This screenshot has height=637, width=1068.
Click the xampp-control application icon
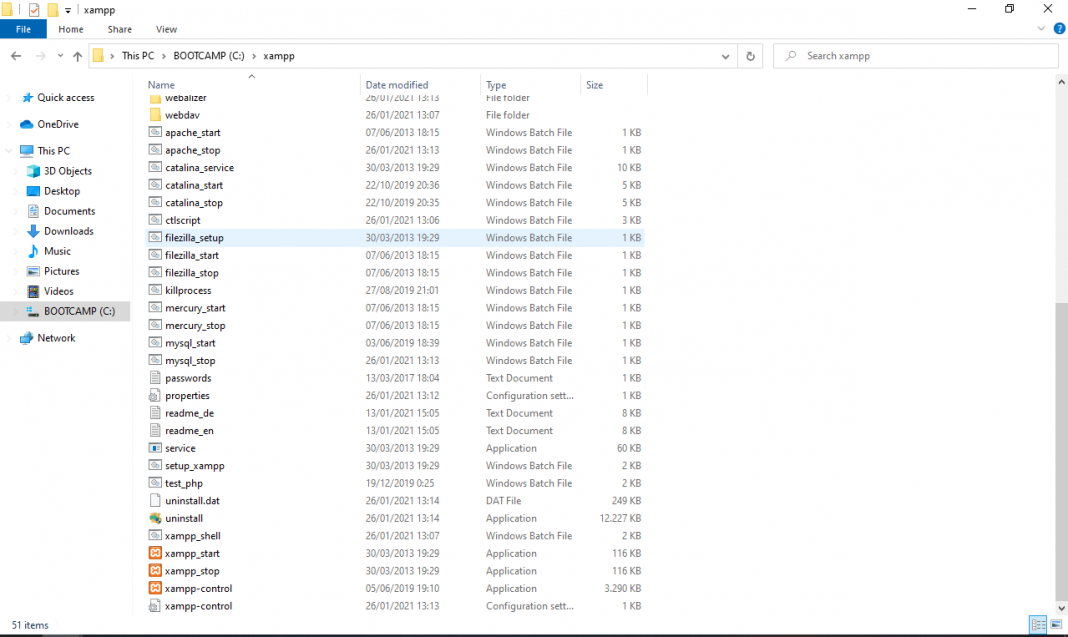(155, 588)
